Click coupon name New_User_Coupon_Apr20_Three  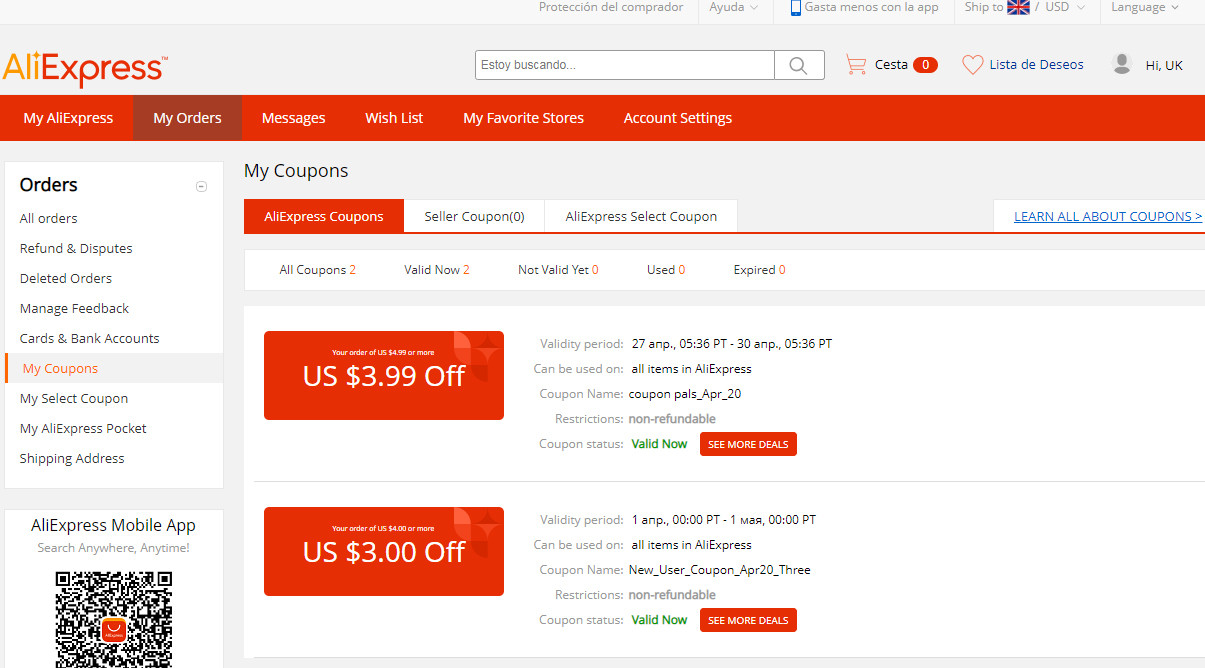pyautogui.click(x=719, y=570)
